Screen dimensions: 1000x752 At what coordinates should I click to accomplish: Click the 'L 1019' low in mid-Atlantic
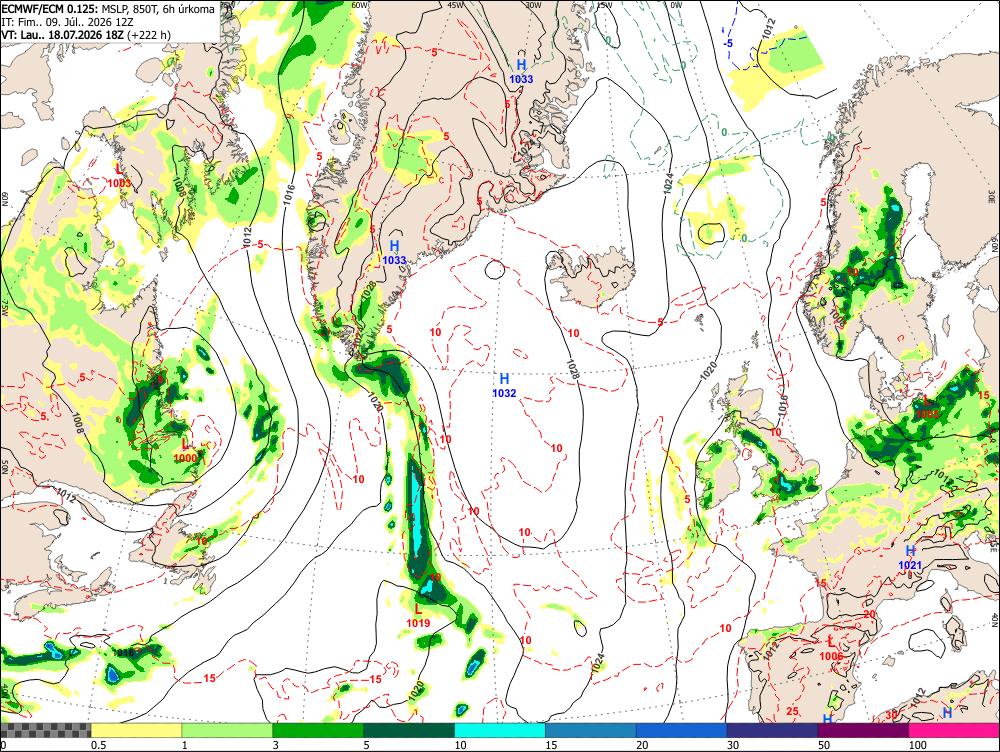[x=418, y=616]
